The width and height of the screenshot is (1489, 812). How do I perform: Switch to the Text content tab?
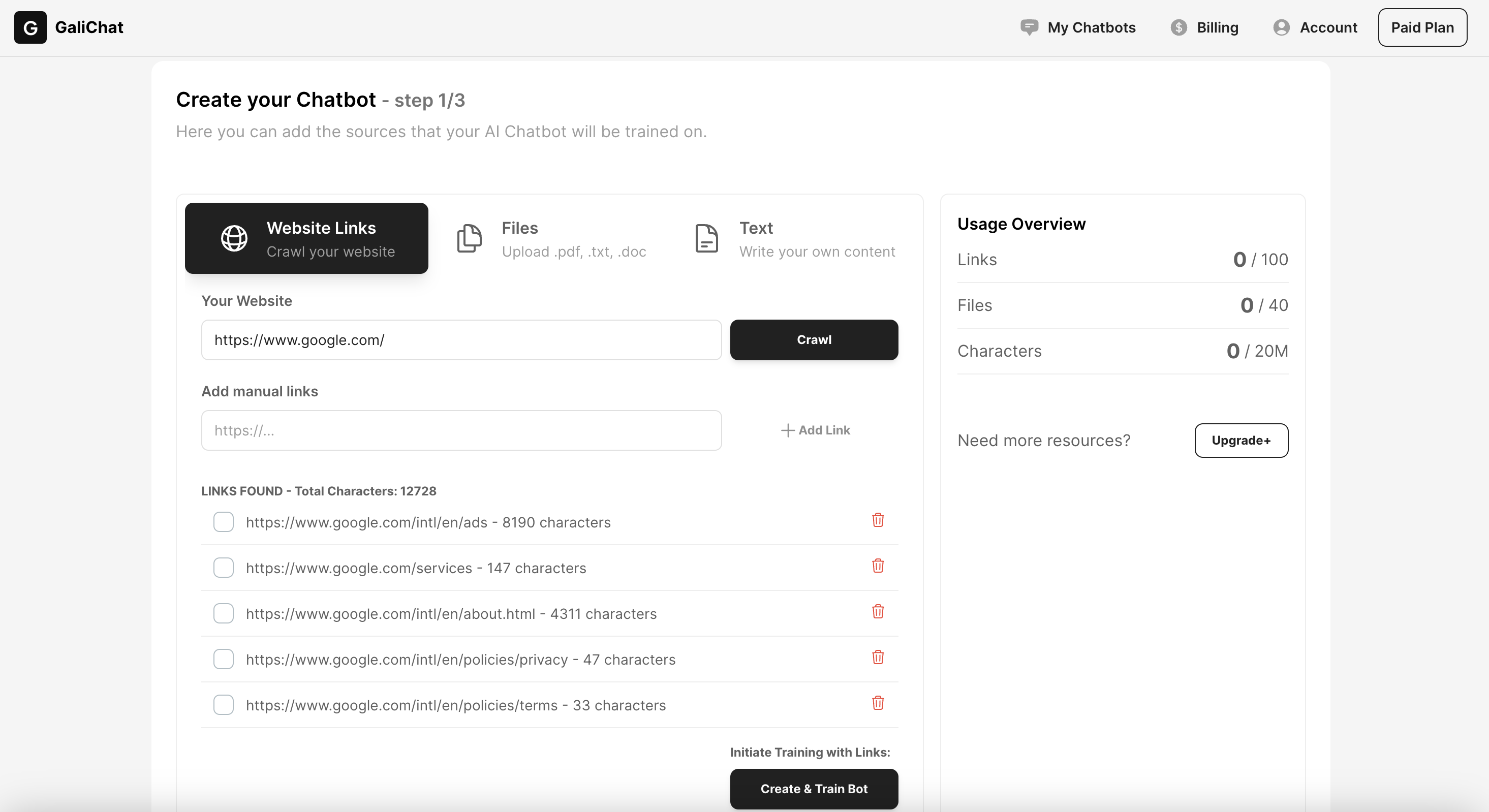794,238
